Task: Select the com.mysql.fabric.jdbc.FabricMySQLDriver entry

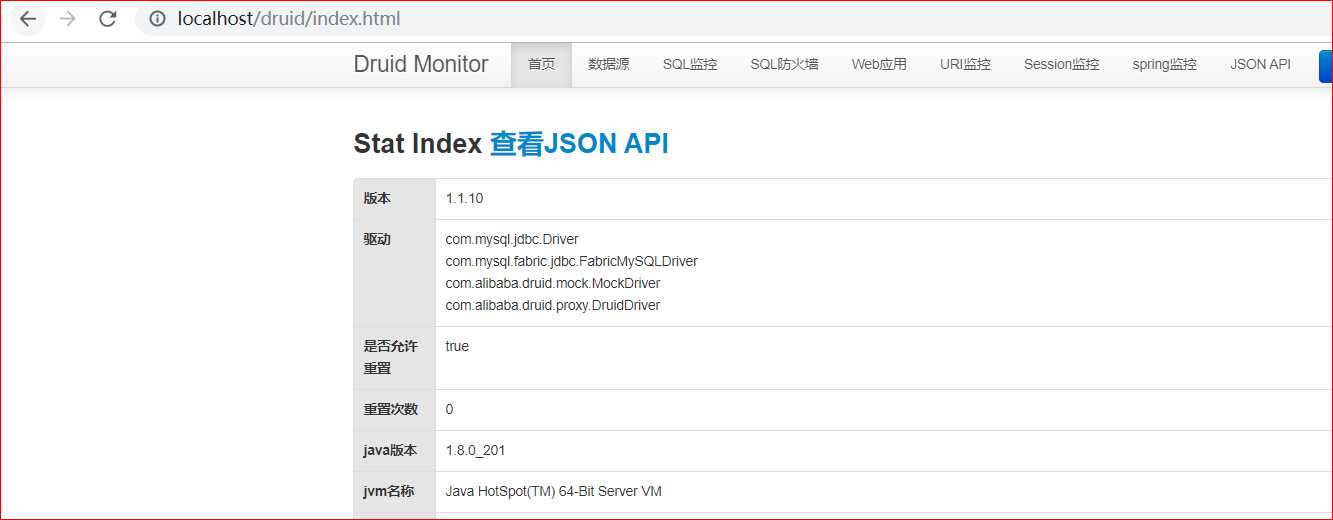Action: click(x=572, y=261)
